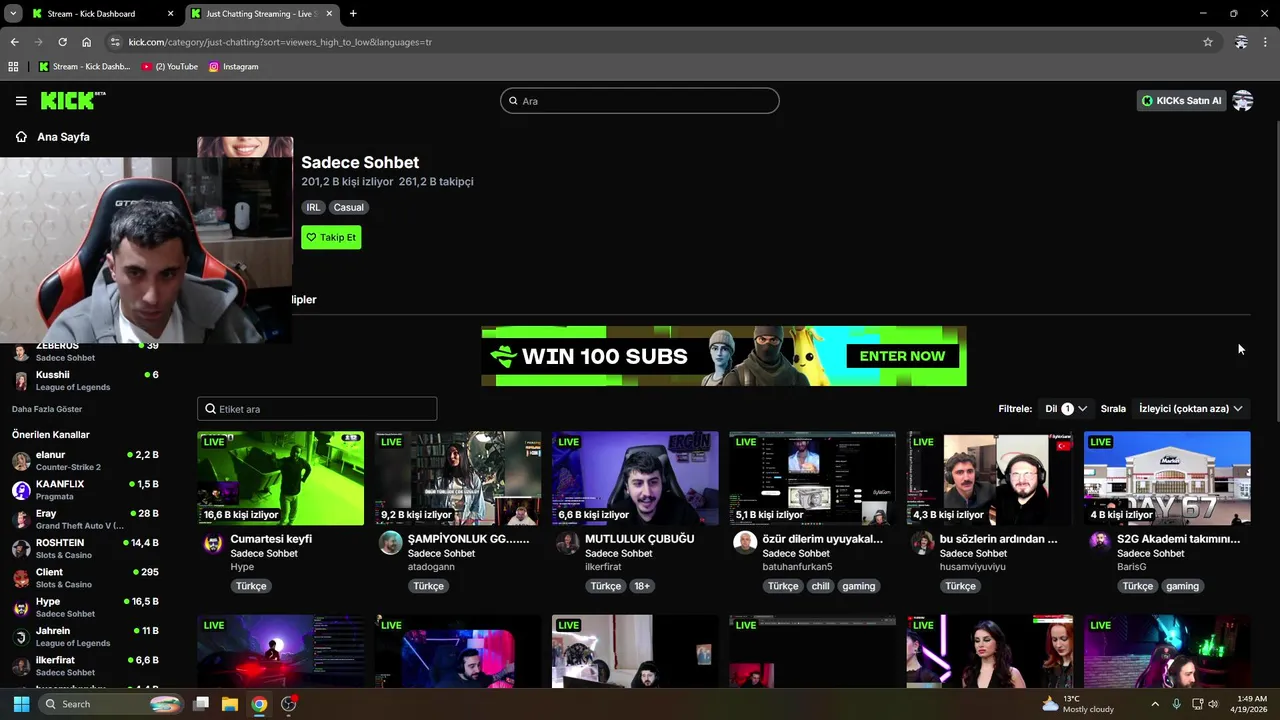Bookmark this page with the star
This screenshot has height=720, width=1280.
(1208, 42)
